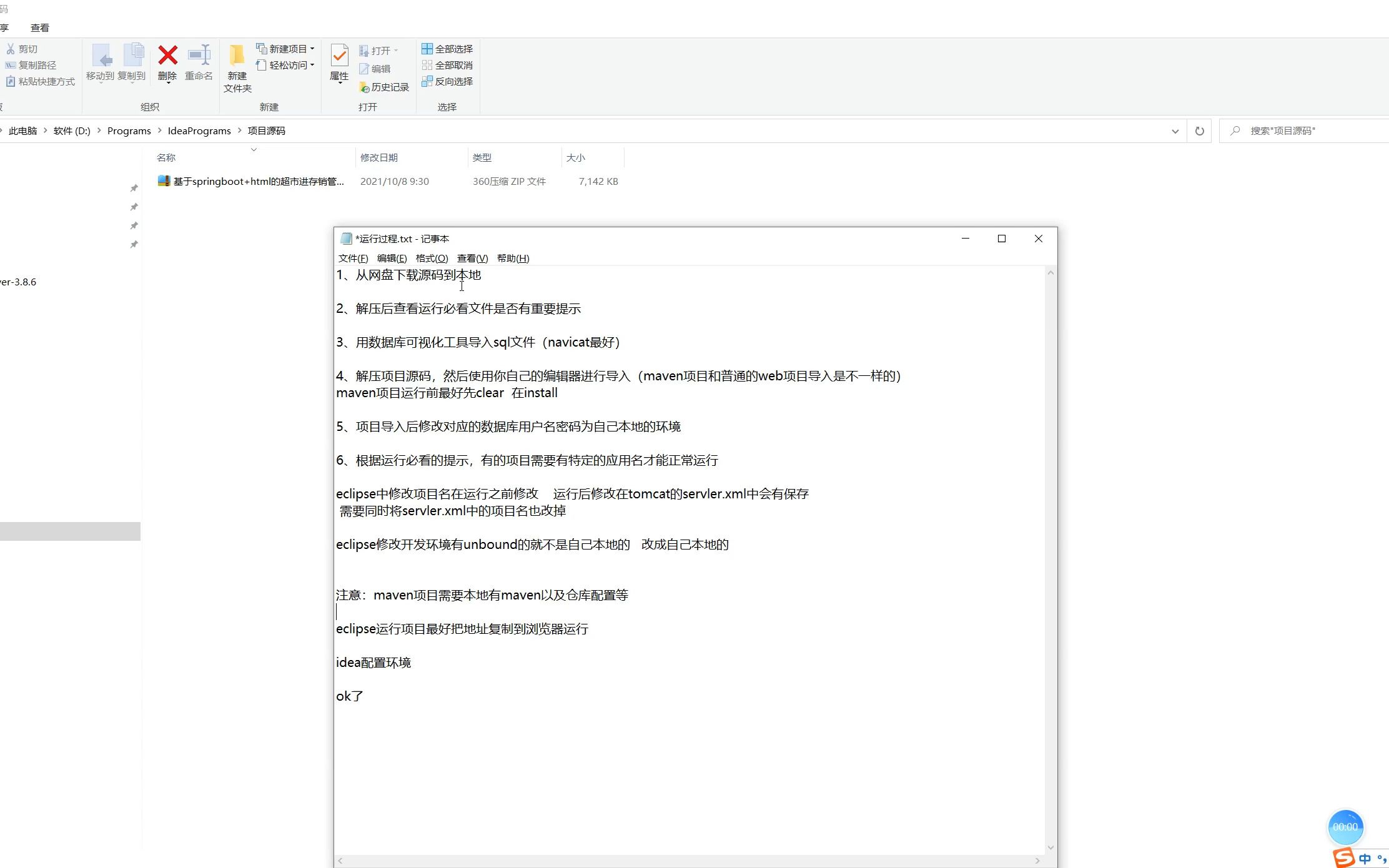Click the Copy to (复制到) icon

(133, 55)
